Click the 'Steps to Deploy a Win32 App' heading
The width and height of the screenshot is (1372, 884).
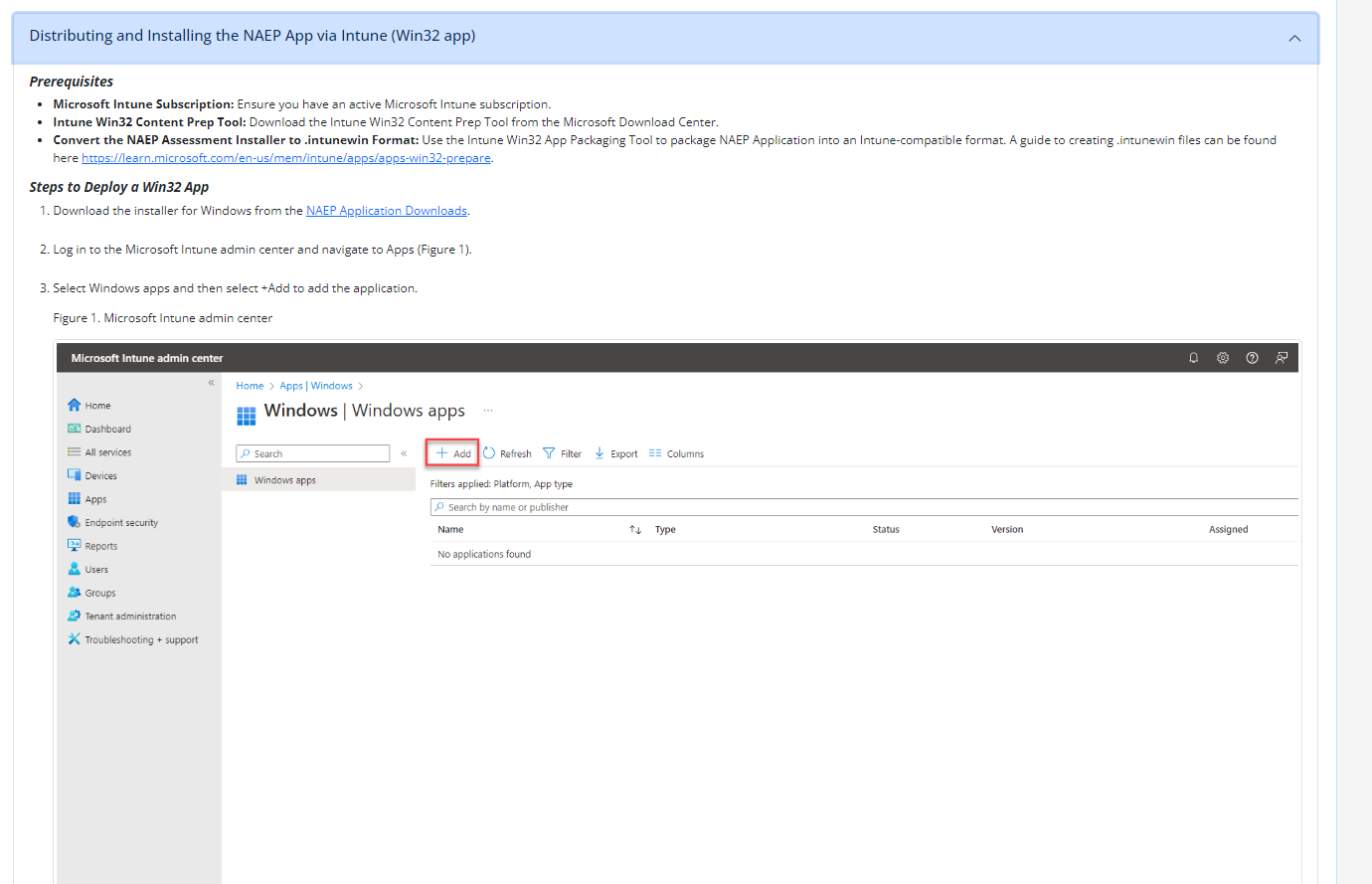tap(119, 187)
